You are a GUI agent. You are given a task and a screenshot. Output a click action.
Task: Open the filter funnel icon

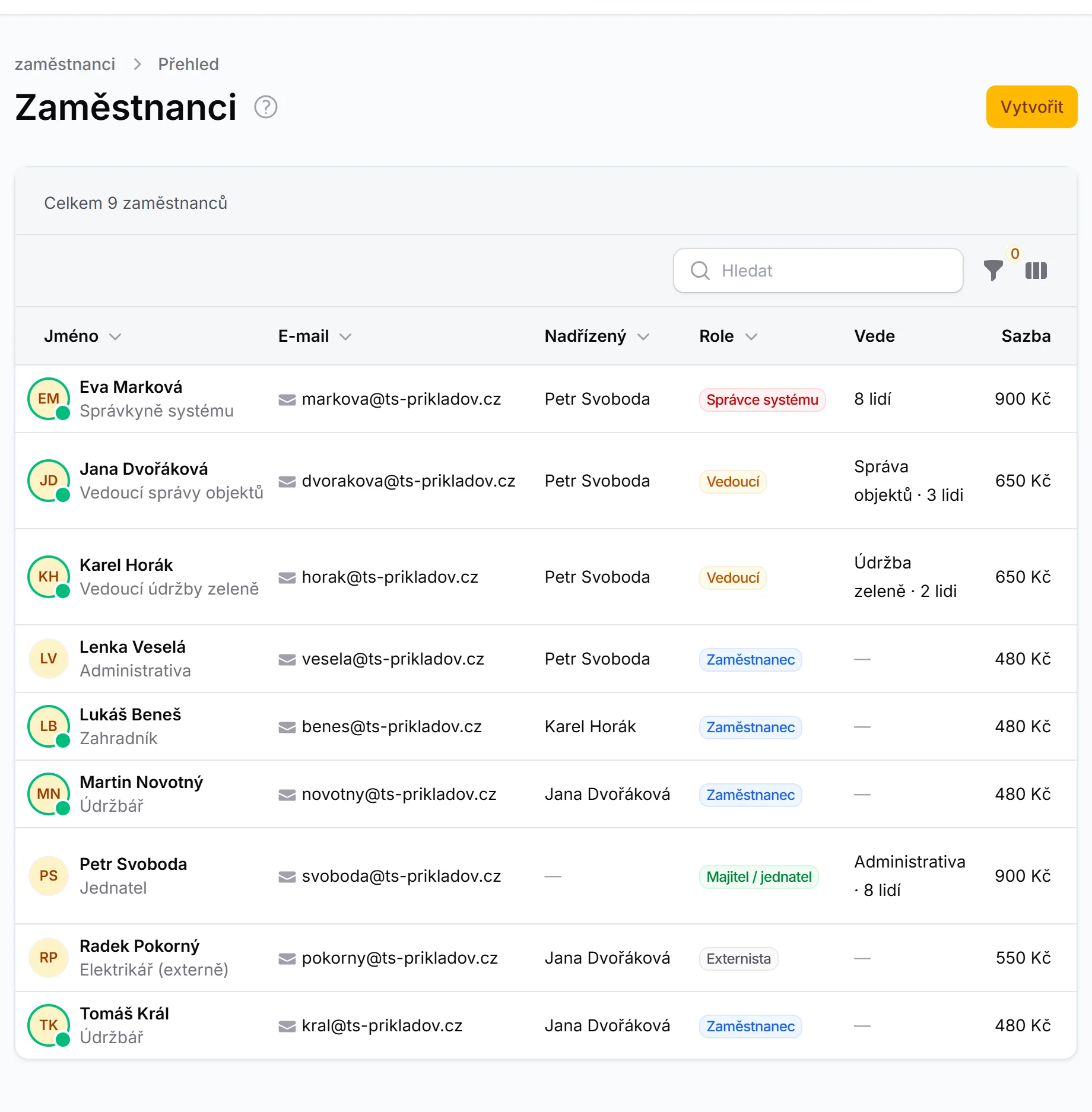993,271
